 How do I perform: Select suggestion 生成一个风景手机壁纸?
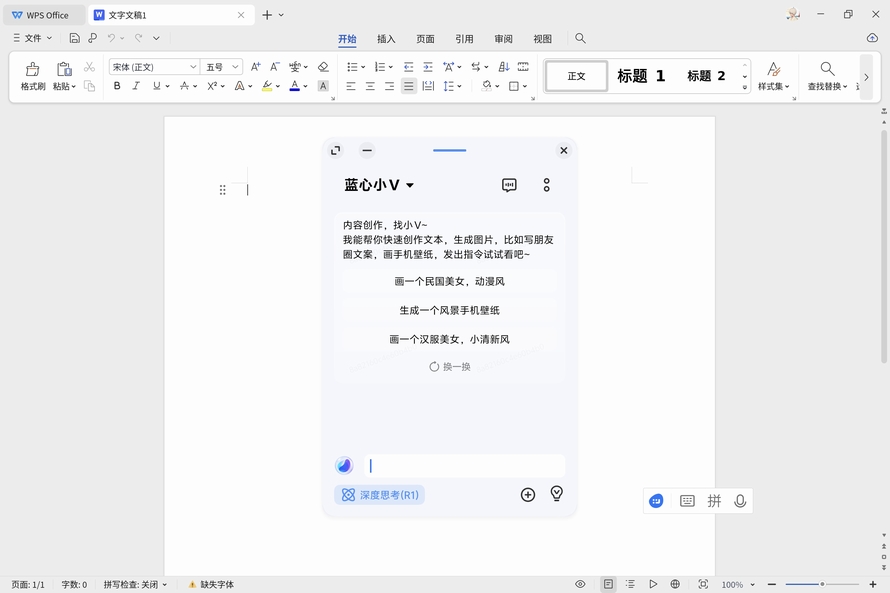click(450, 310)
